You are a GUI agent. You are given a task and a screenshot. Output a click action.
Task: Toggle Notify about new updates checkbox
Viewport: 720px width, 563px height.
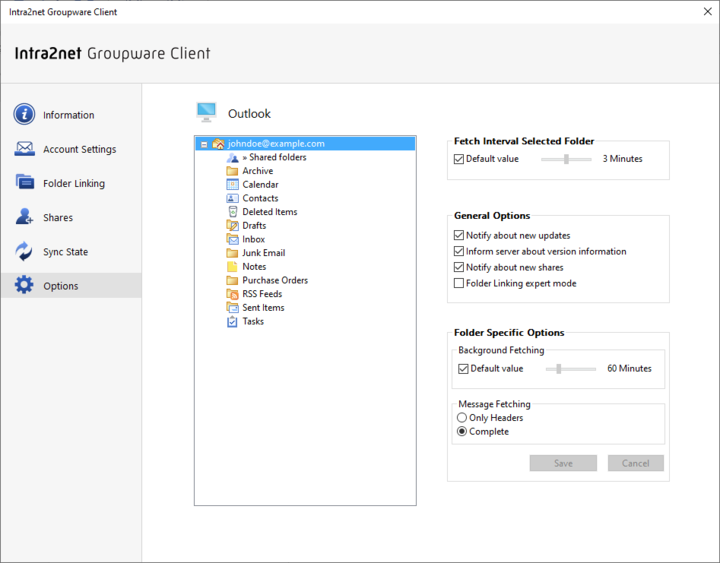click(x=459, y=235)
